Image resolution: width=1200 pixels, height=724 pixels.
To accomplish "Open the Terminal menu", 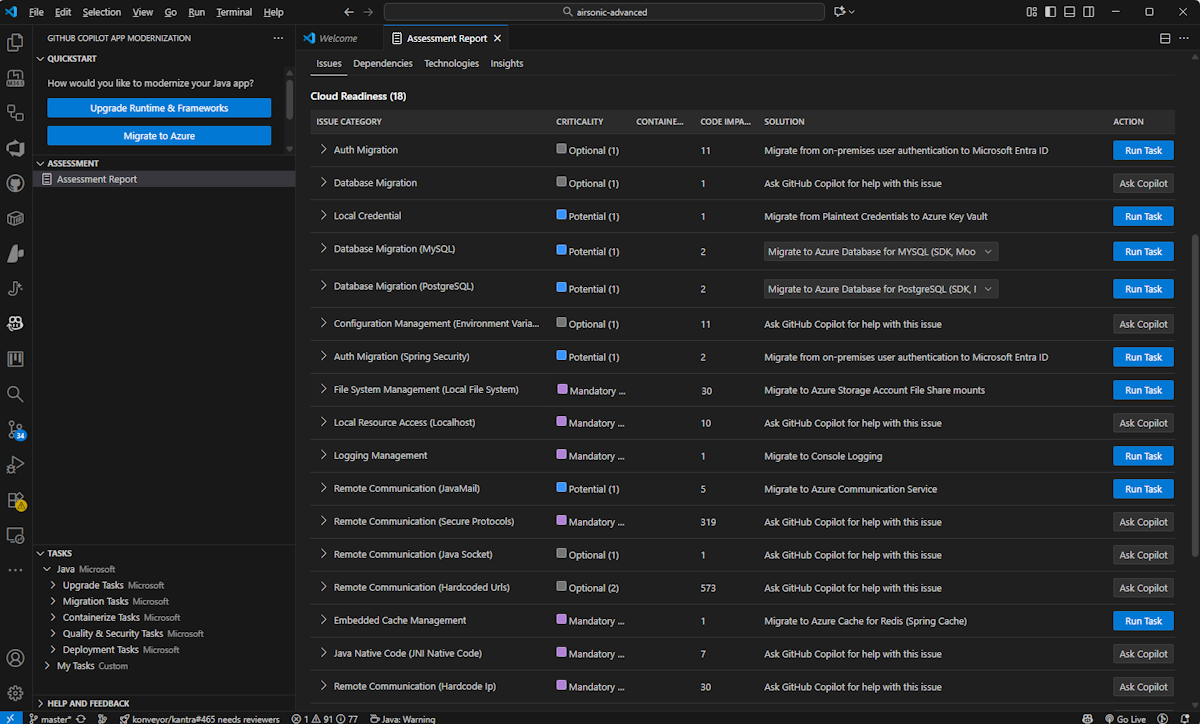I will [x=234, y=12].
